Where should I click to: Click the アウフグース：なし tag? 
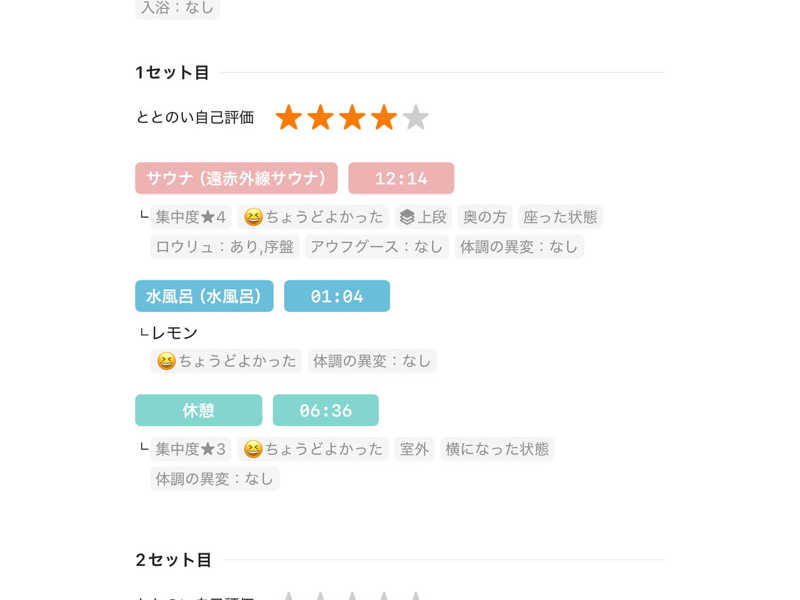(x=377, y=247)
